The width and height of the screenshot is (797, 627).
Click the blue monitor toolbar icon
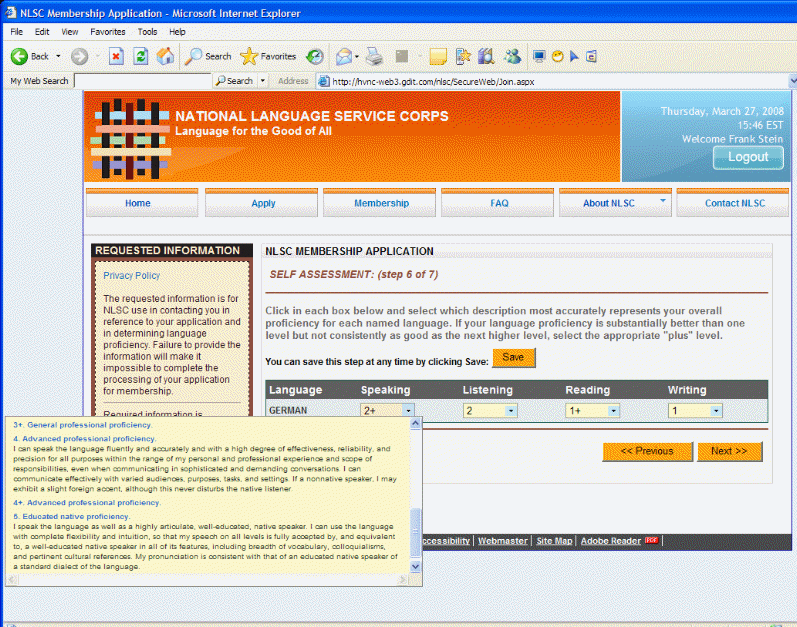coord(539,56)
